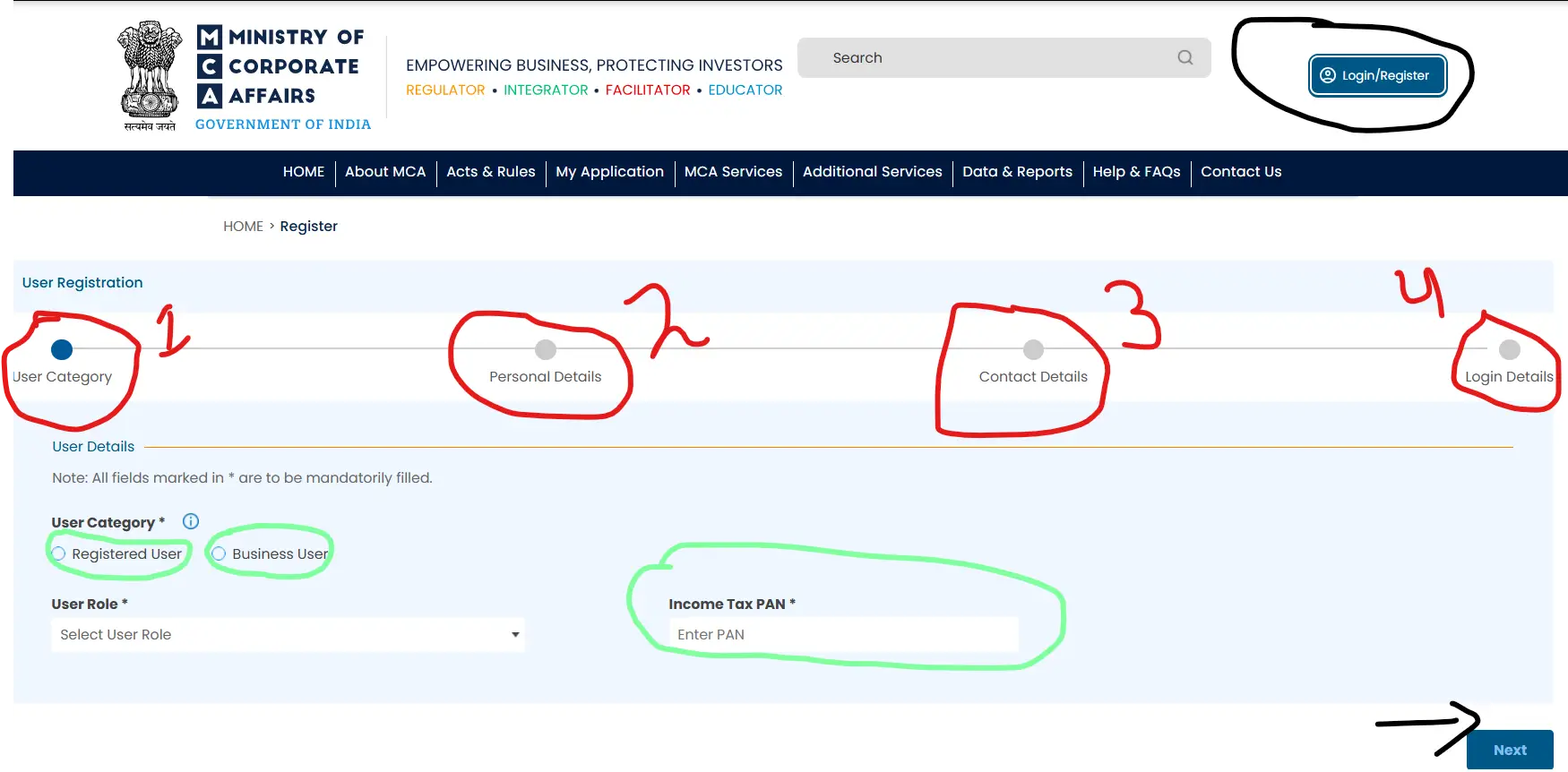Click the Enter PAN input field
Screen dimensions: 1568x772
pyautogui.click(x=843, y=634)
